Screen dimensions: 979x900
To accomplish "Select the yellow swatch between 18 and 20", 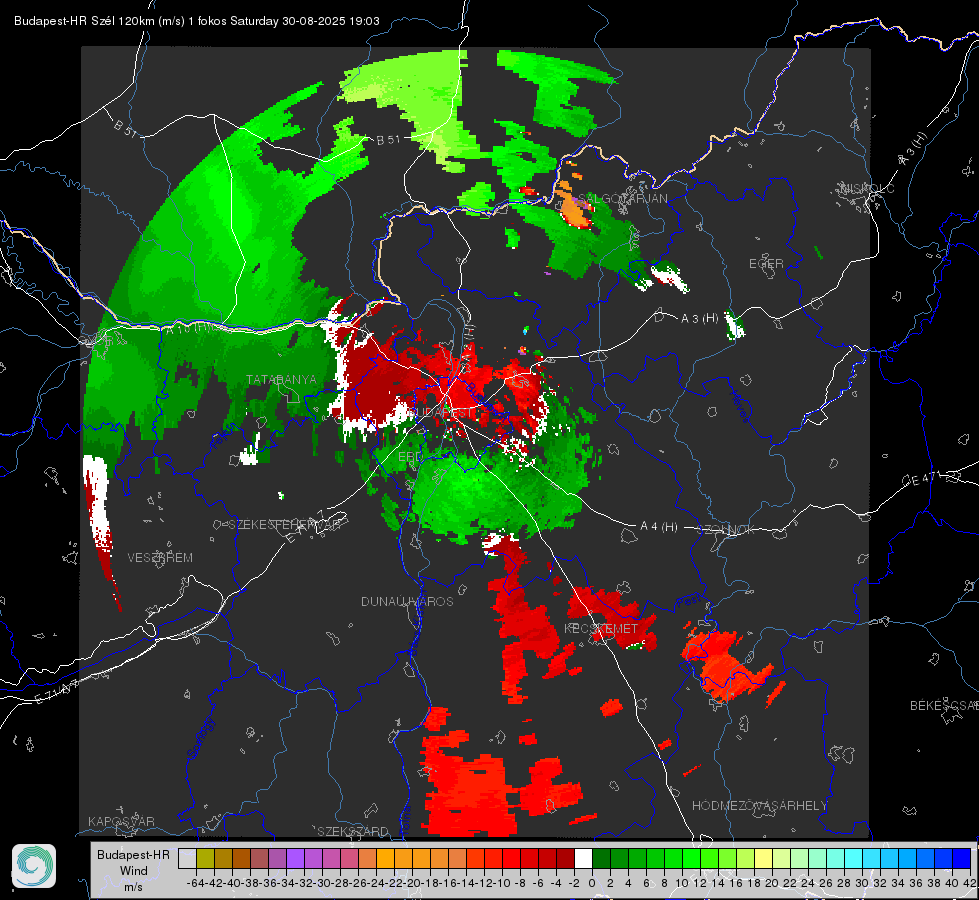I will 764,859.
